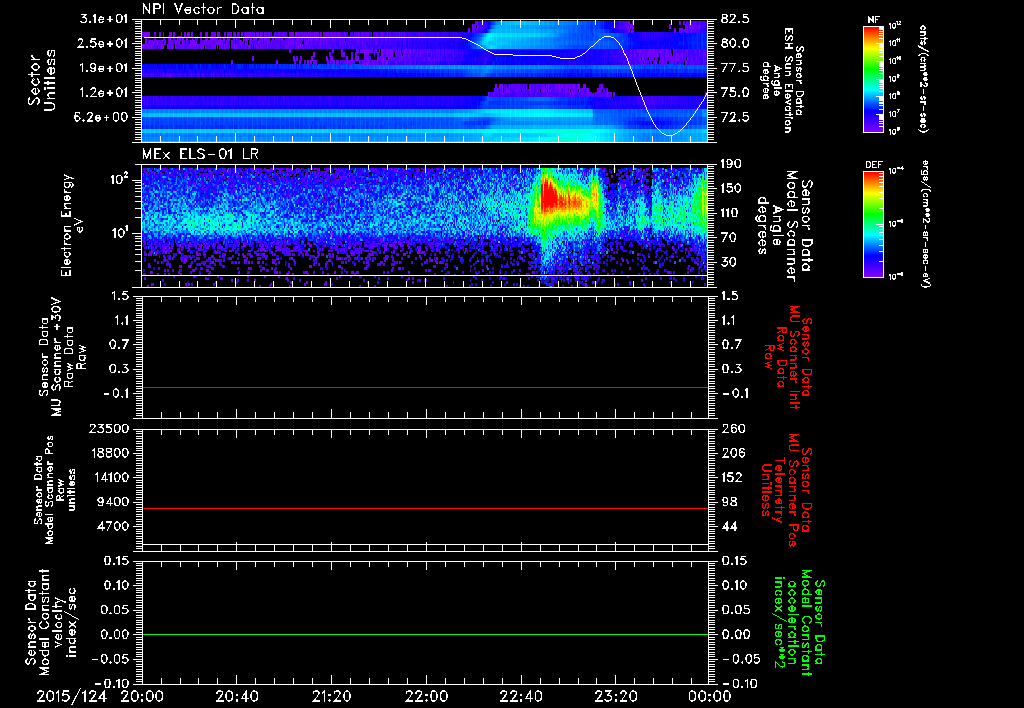Click the green flat line in velocity panel
Viewport: 1024px width, 708px height.
click(x=425, y=634)
